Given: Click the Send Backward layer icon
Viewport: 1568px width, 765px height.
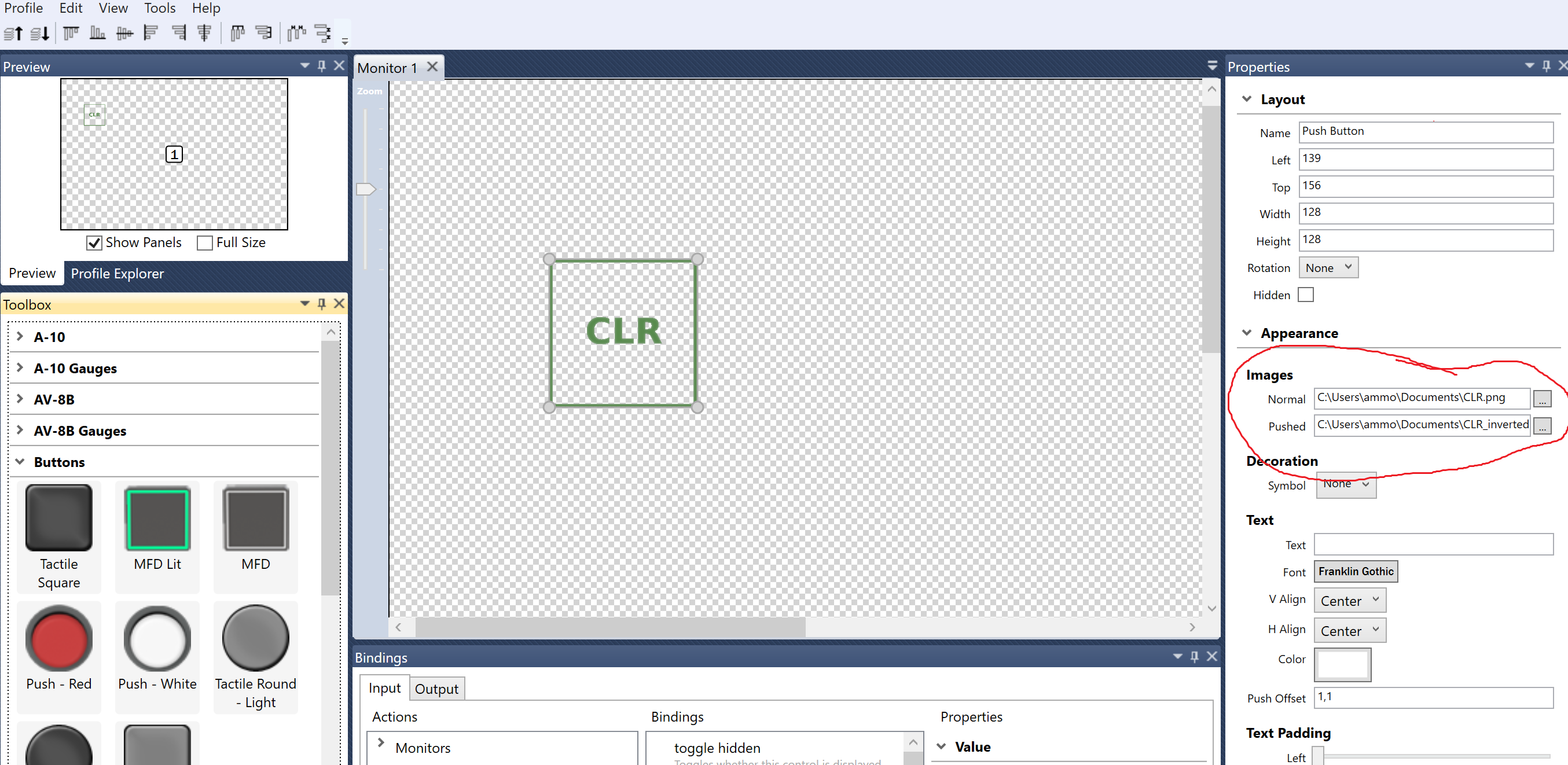Looking at the screenshot, I should click(39, 34).
